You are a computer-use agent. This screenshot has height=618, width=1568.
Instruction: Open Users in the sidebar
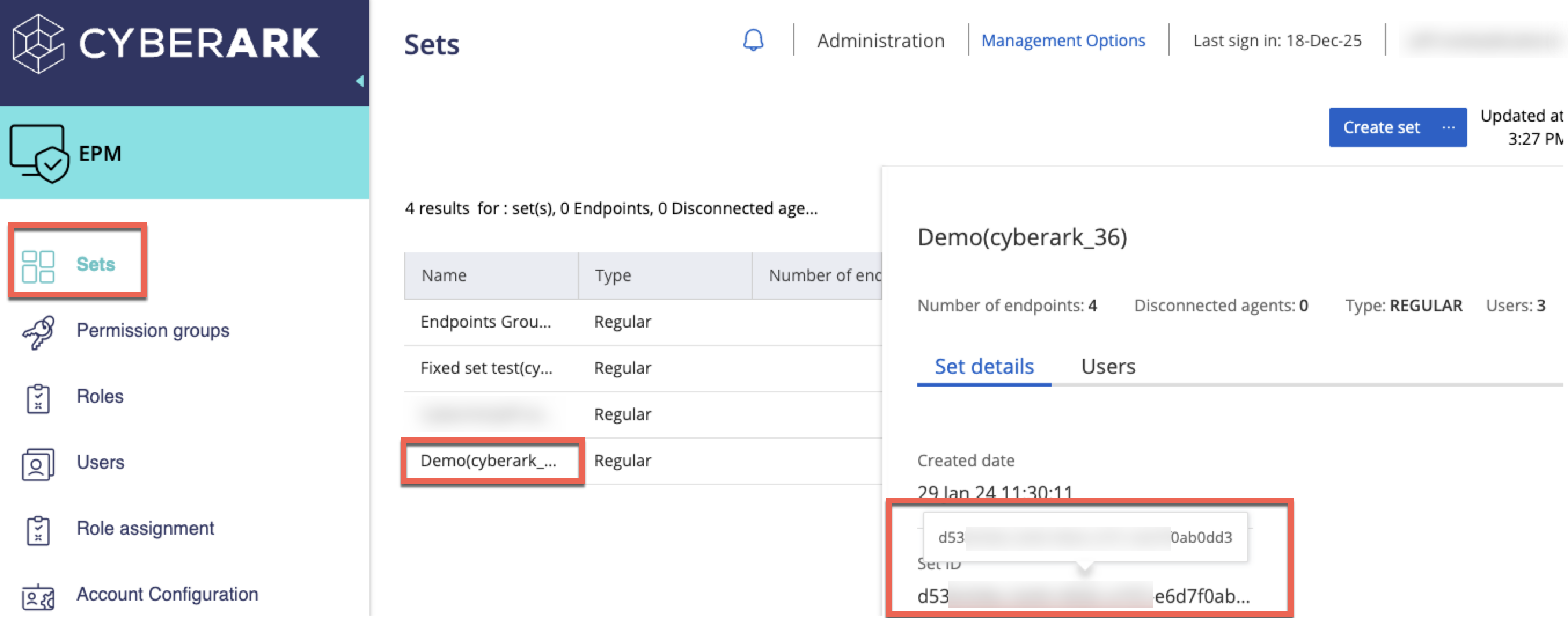coord(100,462)
